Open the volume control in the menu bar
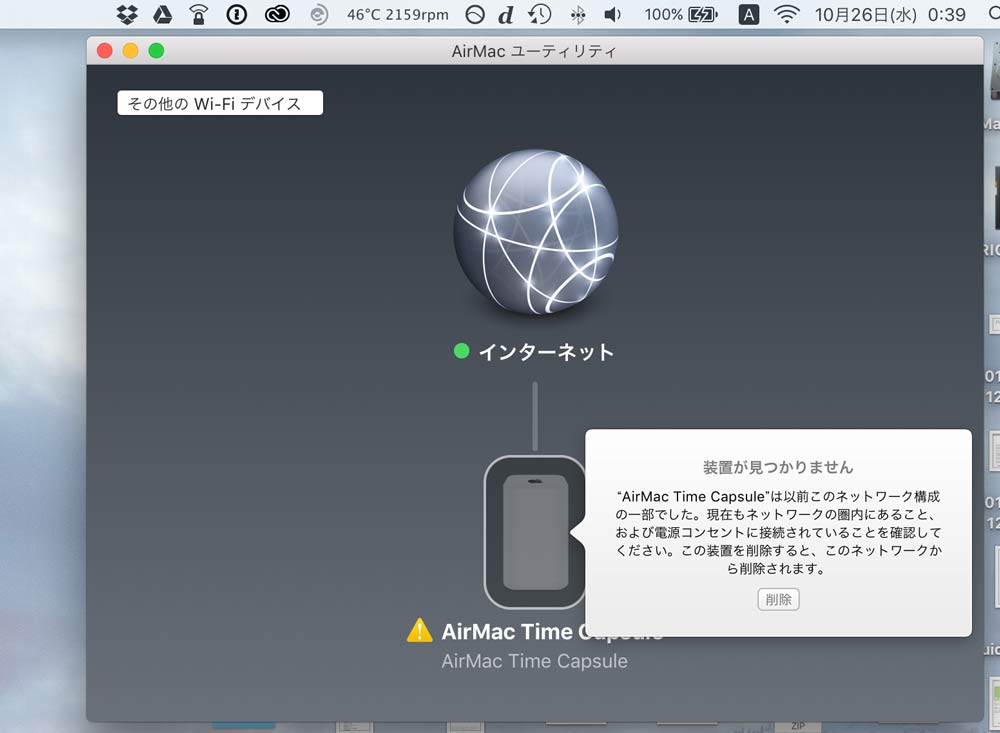This screenshot has width=1000, height=733. pos(612,14)
